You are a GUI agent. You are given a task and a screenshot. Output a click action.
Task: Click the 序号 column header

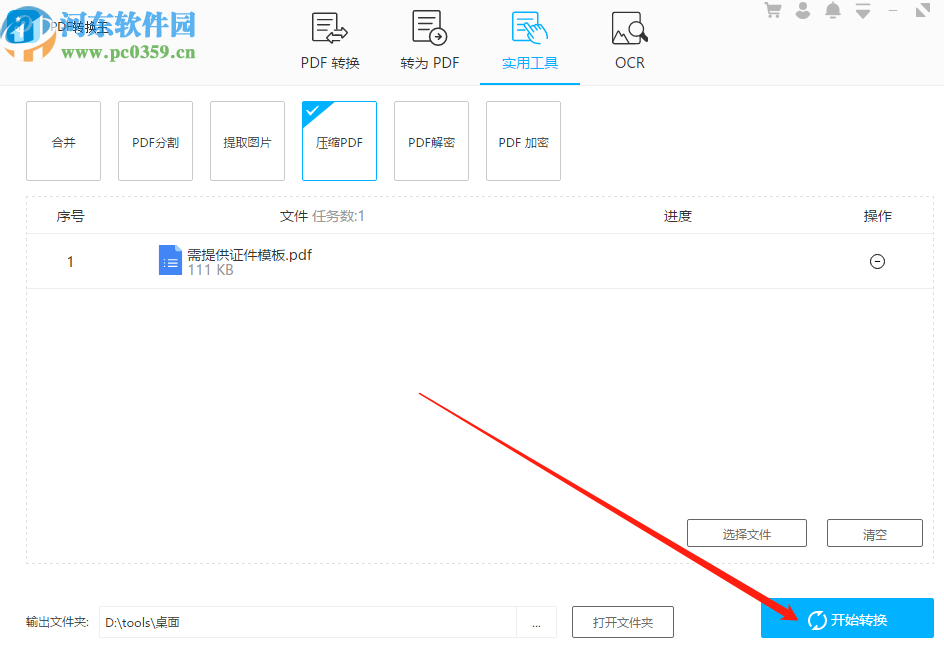coord(70,216)
